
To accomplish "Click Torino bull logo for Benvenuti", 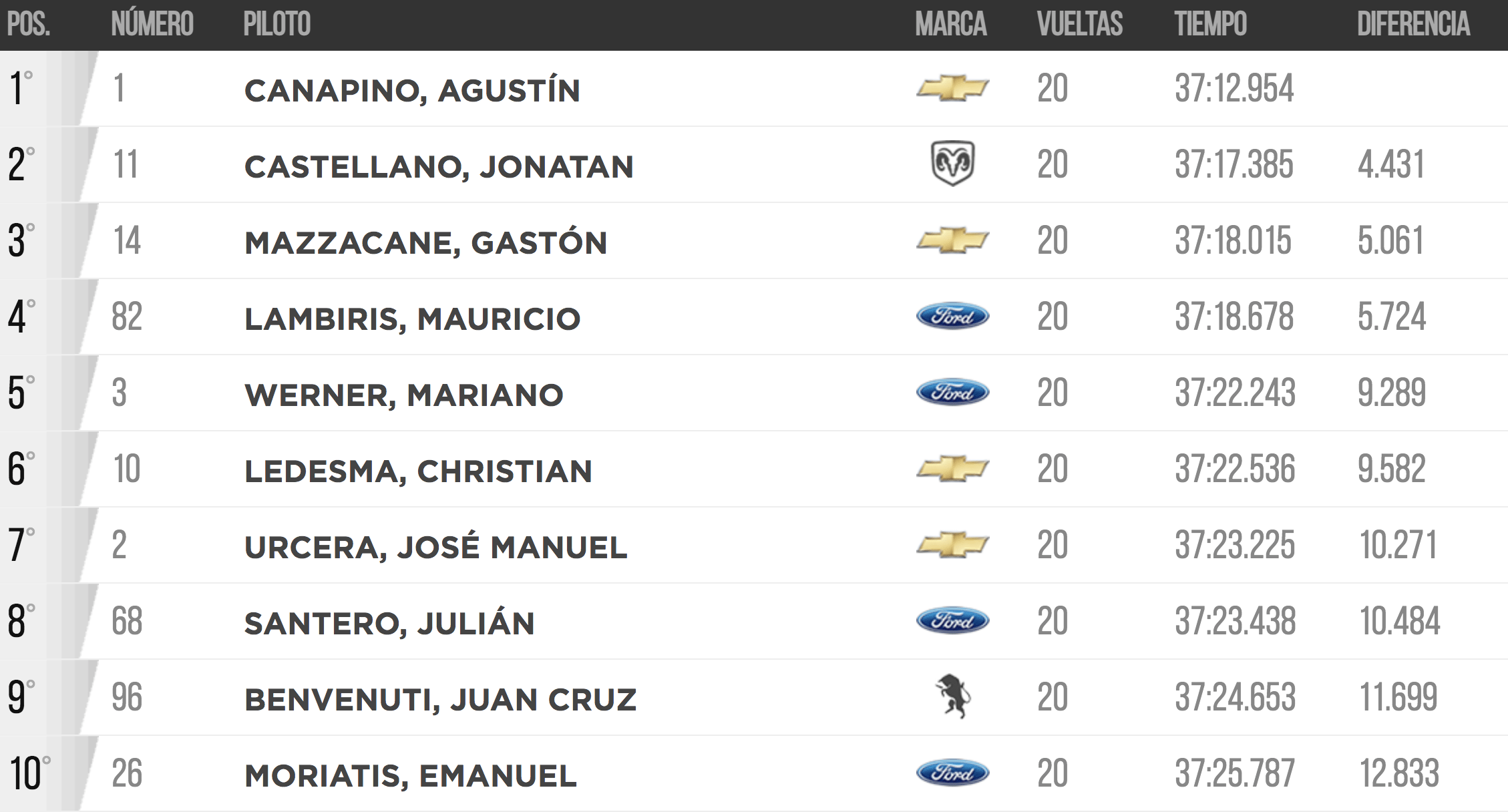I will pyautogui.click(x=952, y=696).
